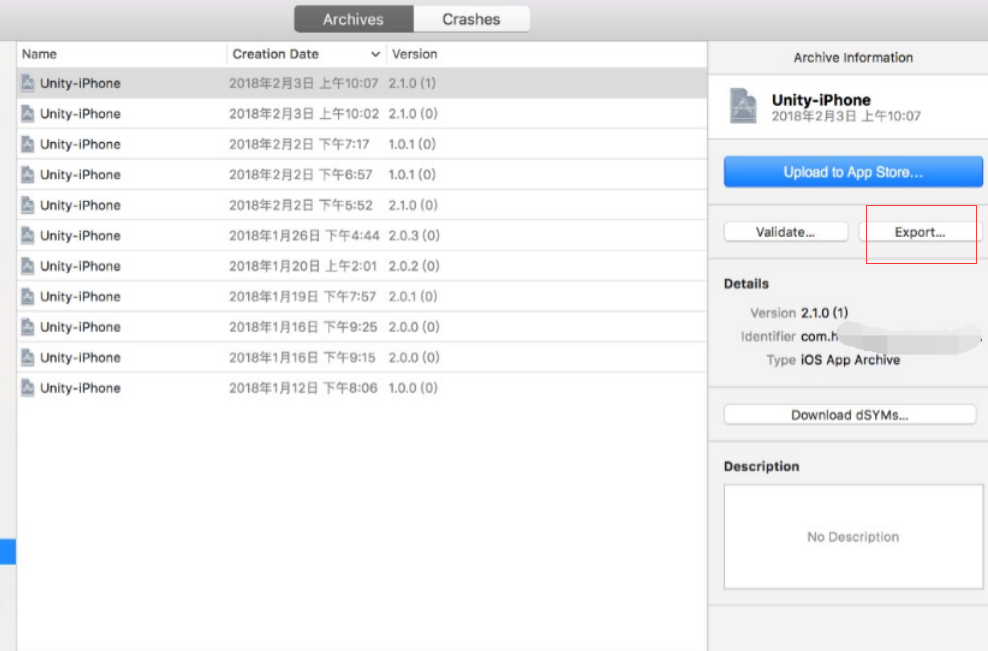The image size is (988, 651).
Task: Click the date 2018年2月2日 下午6:57
Action: 301,175
